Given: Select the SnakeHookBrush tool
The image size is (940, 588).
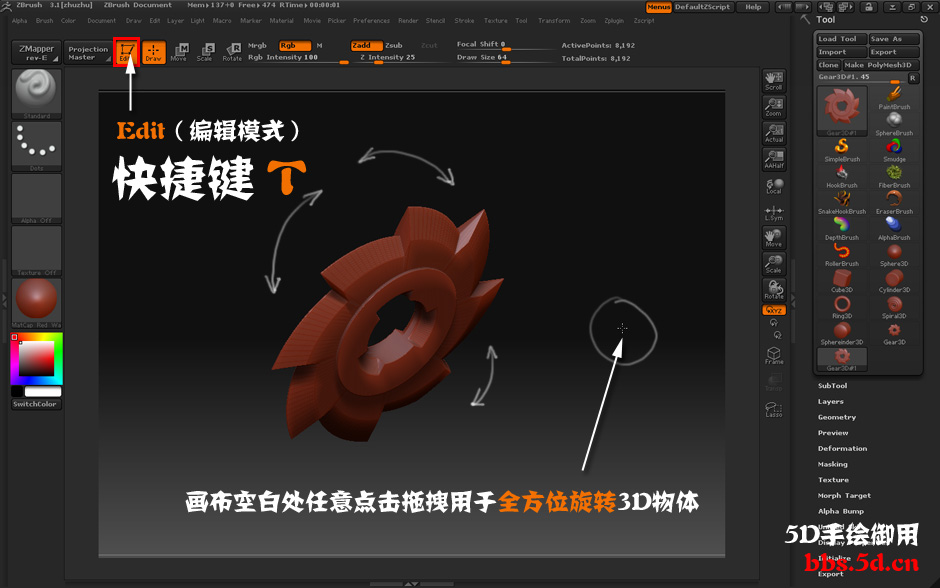Looking at the screenshot, I should (842, 203).
